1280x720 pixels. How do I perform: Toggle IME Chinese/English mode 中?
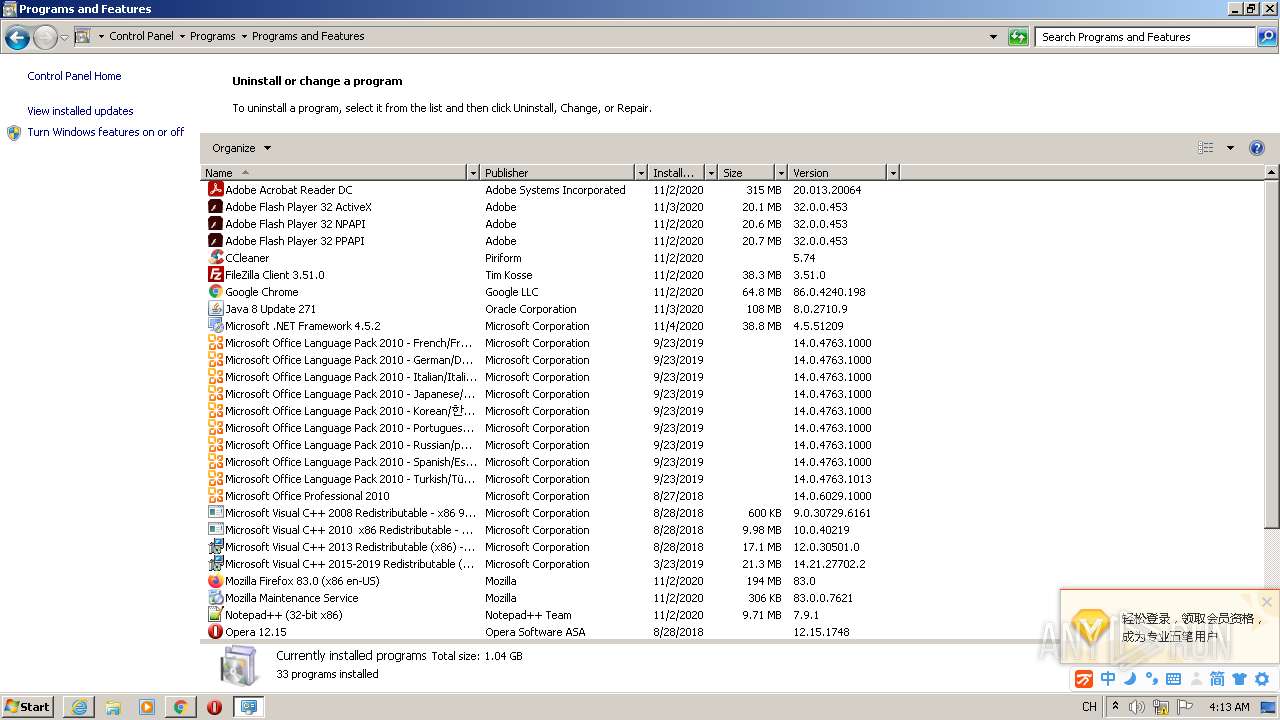tap(1108, 679)
